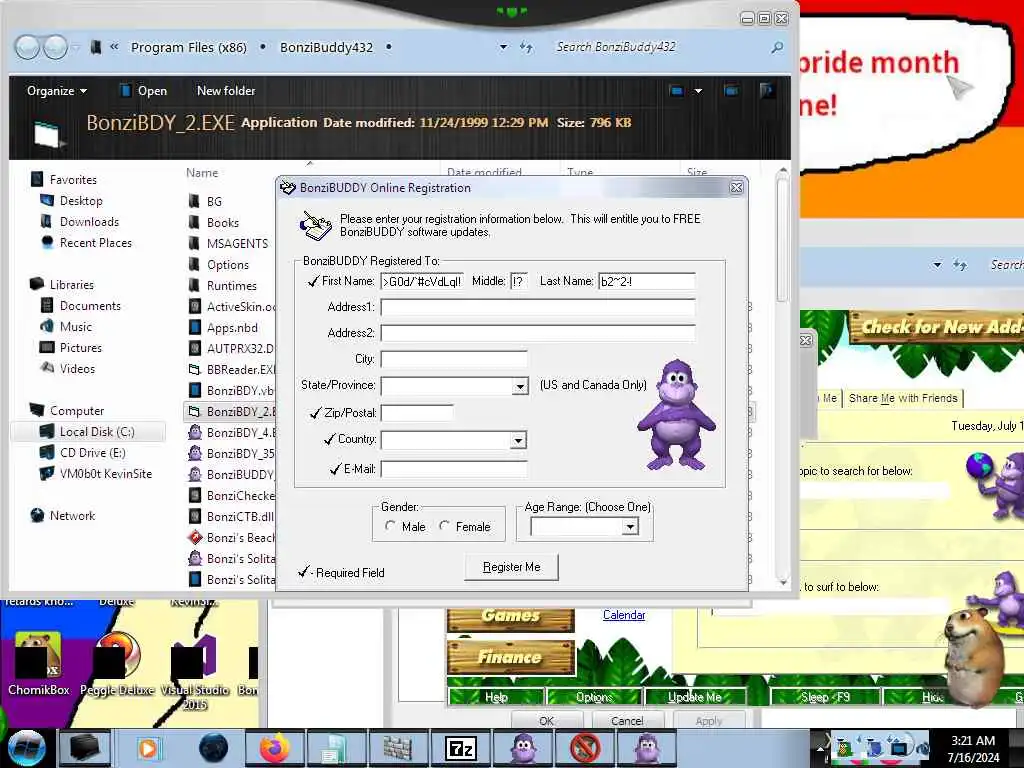
Task: Click the E-Mail input field
Action: [454, 469]
